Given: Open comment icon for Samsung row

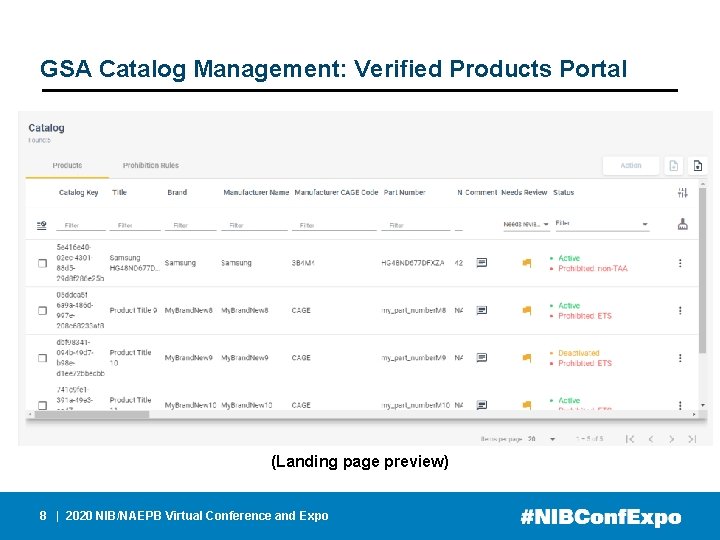Looking at the screenshot, I should click(x=481, y=263).
